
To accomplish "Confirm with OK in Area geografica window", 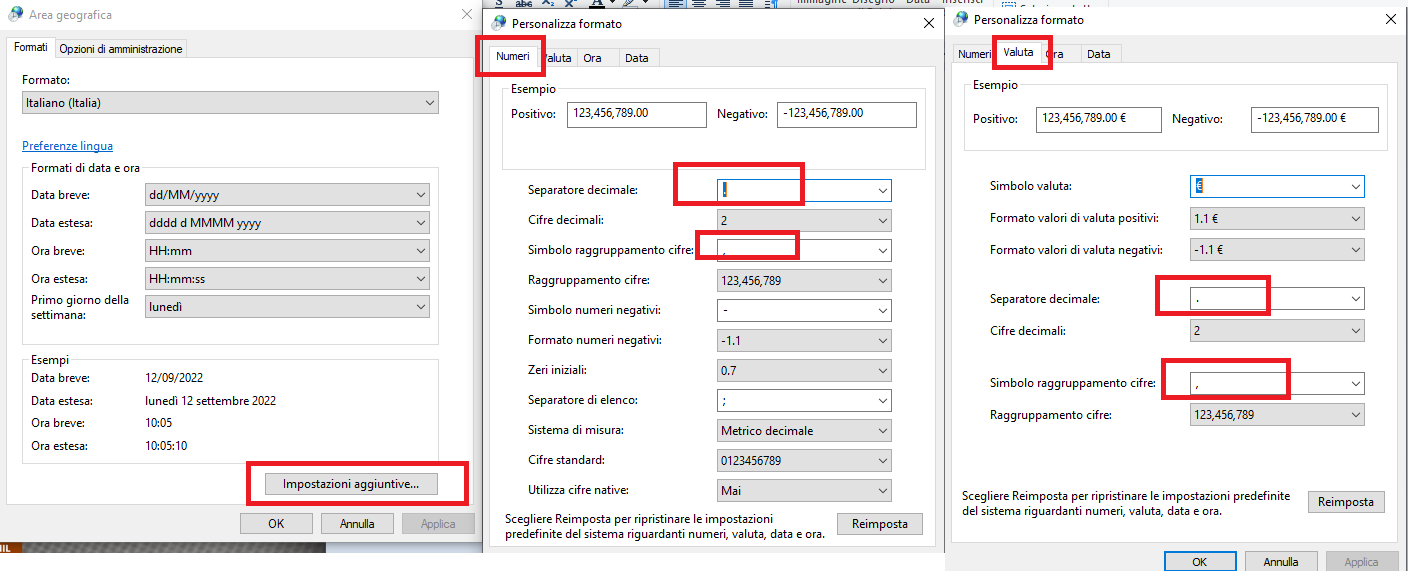I will (x=276, y=523).
